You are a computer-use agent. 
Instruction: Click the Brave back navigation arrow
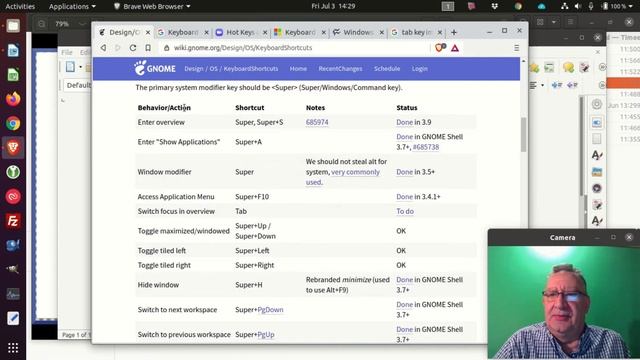pos(103,48)
